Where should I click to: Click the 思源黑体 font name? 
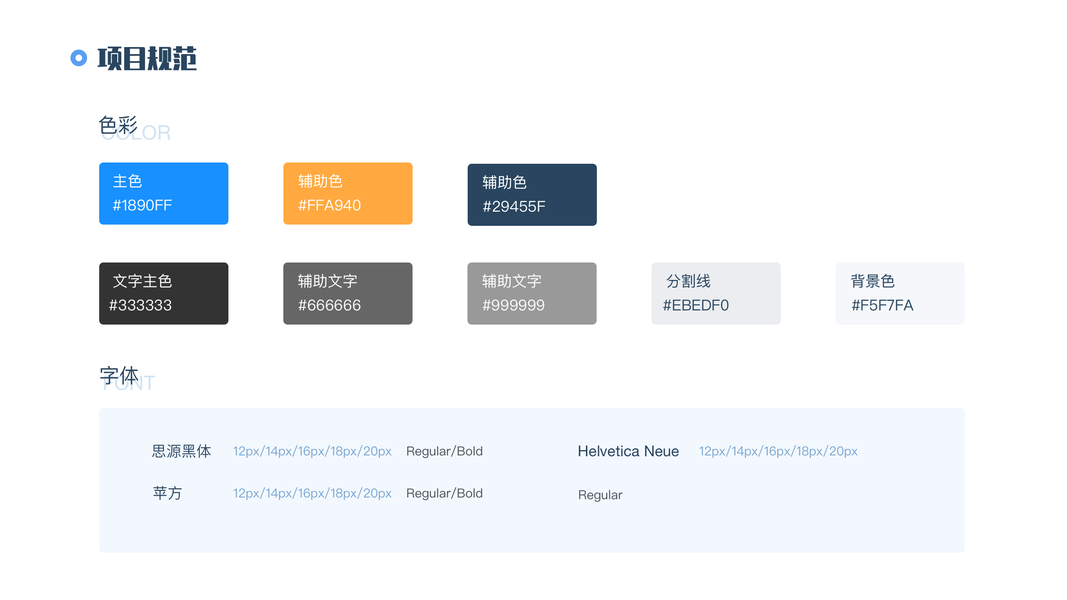pos(182,451)
